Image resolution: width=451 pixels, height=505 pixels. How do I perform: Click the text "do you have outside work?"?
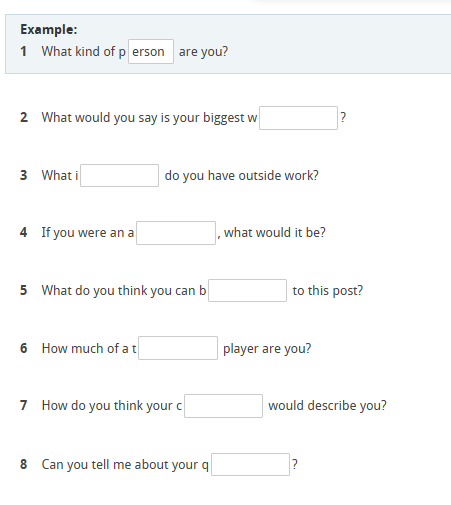click(242, 175)
